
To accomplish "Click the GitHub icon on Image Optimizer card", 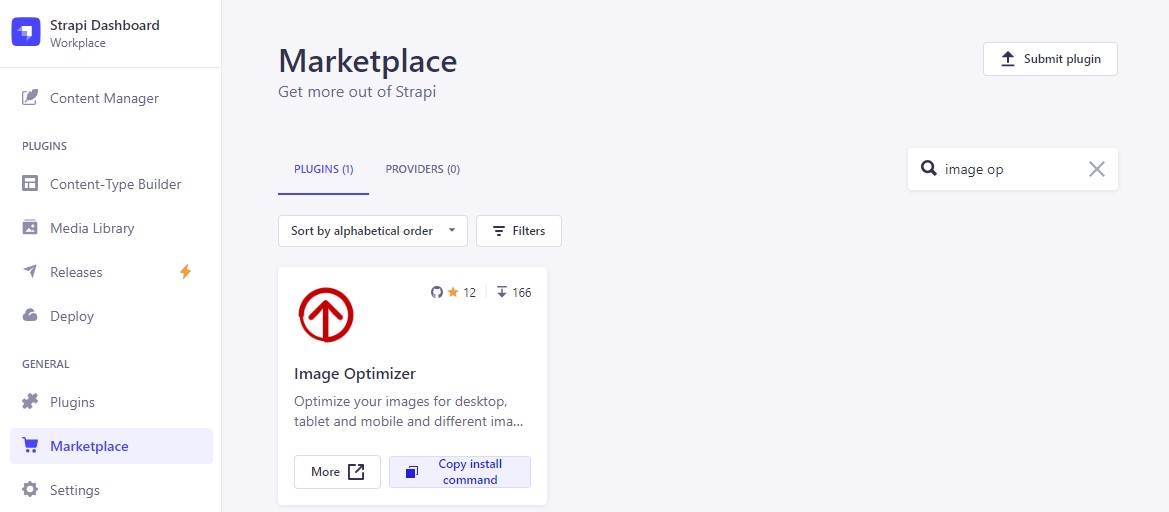I will [437, 292].
